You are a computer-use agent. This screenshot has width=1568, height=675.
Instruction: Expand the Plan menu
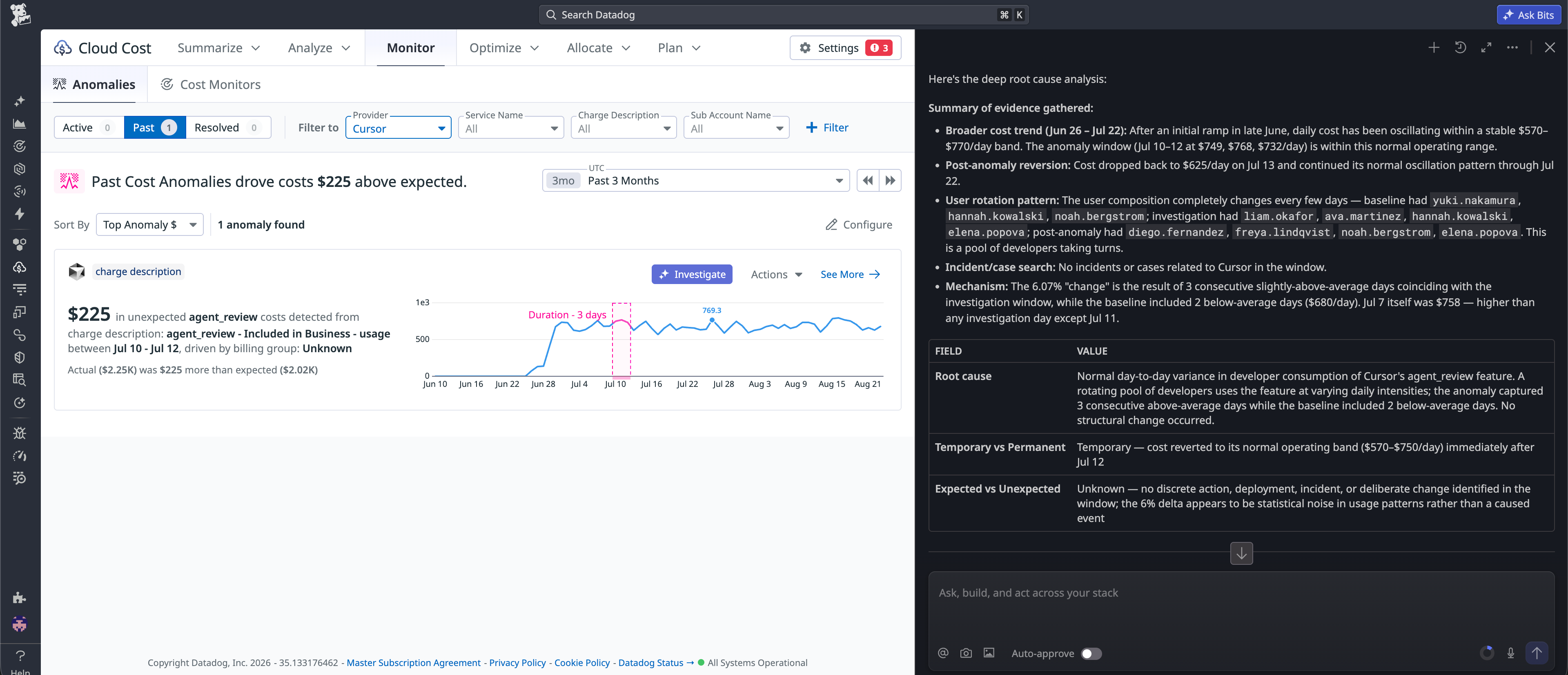coord(679,48)
